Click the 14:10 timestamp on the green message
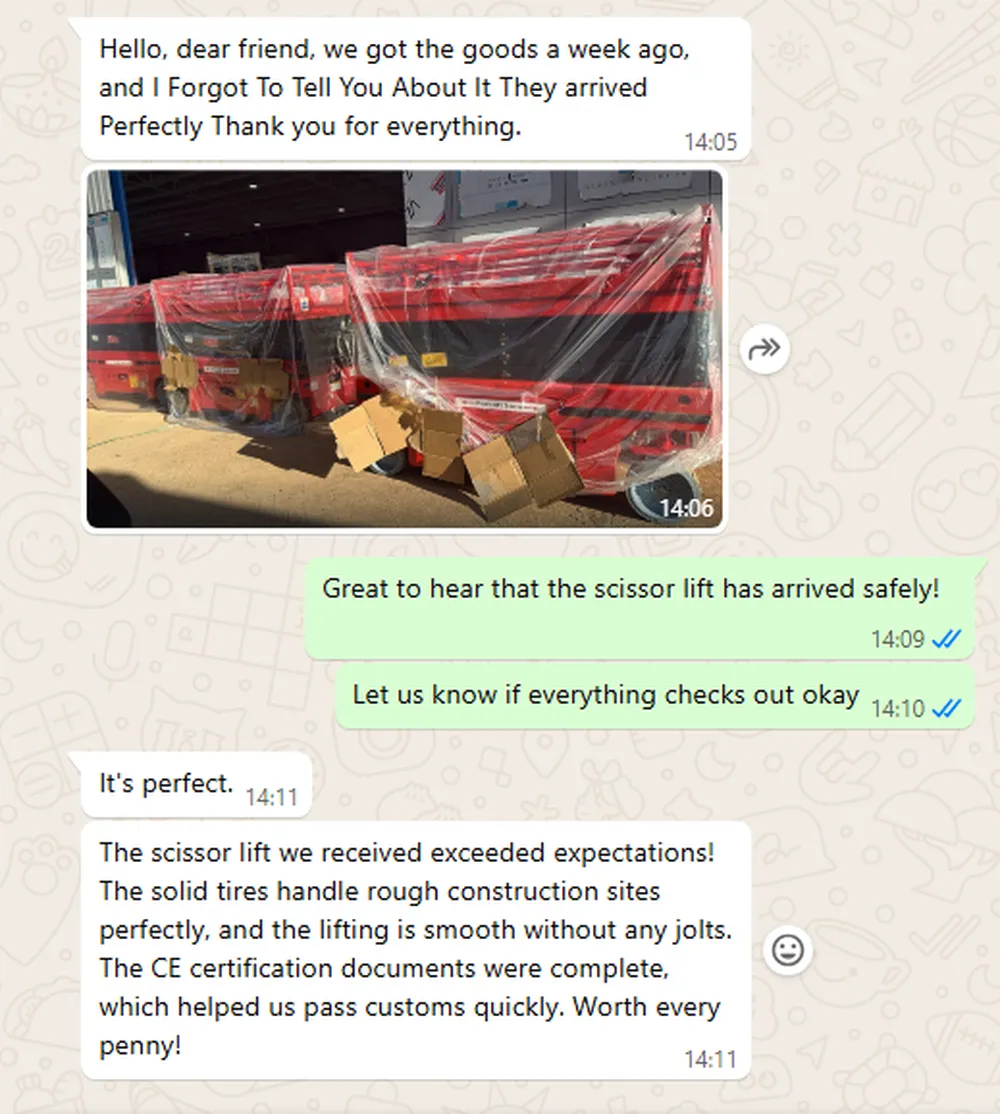Viewport: 1000px width, 1114px height. tap(898, 708)
